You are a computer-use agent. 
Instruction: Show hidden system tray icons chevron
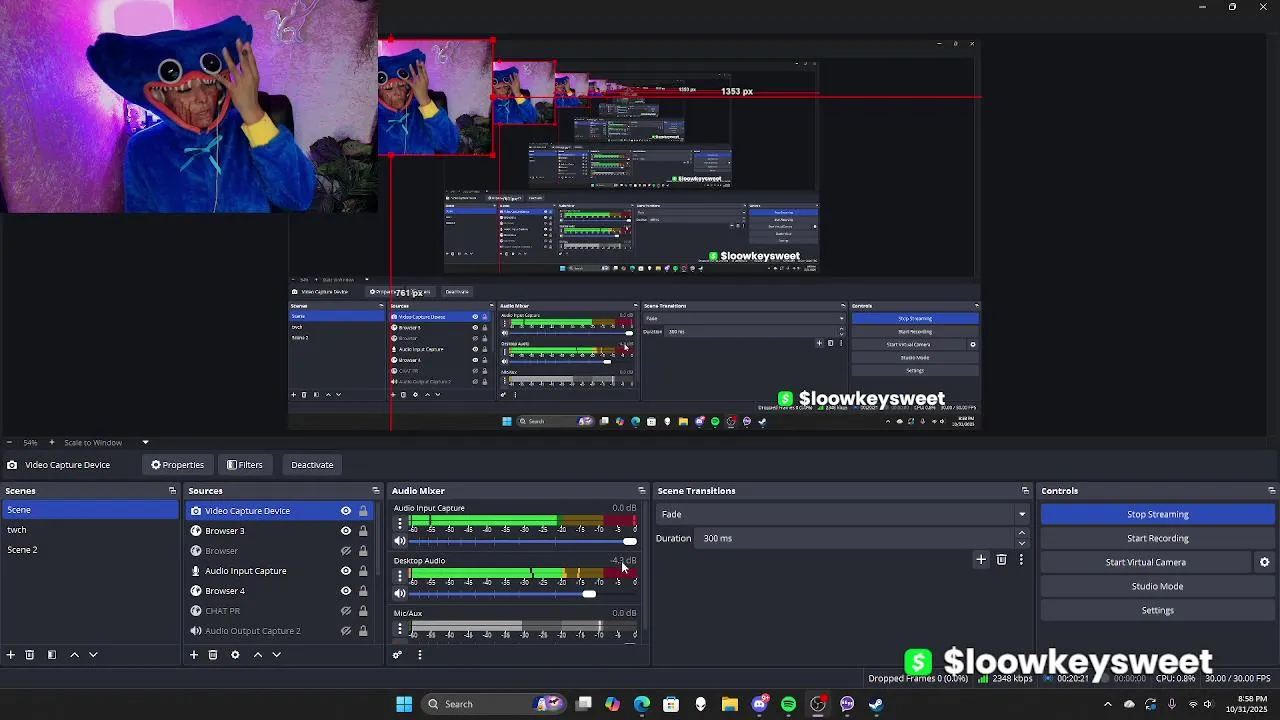coord(1107,704)
